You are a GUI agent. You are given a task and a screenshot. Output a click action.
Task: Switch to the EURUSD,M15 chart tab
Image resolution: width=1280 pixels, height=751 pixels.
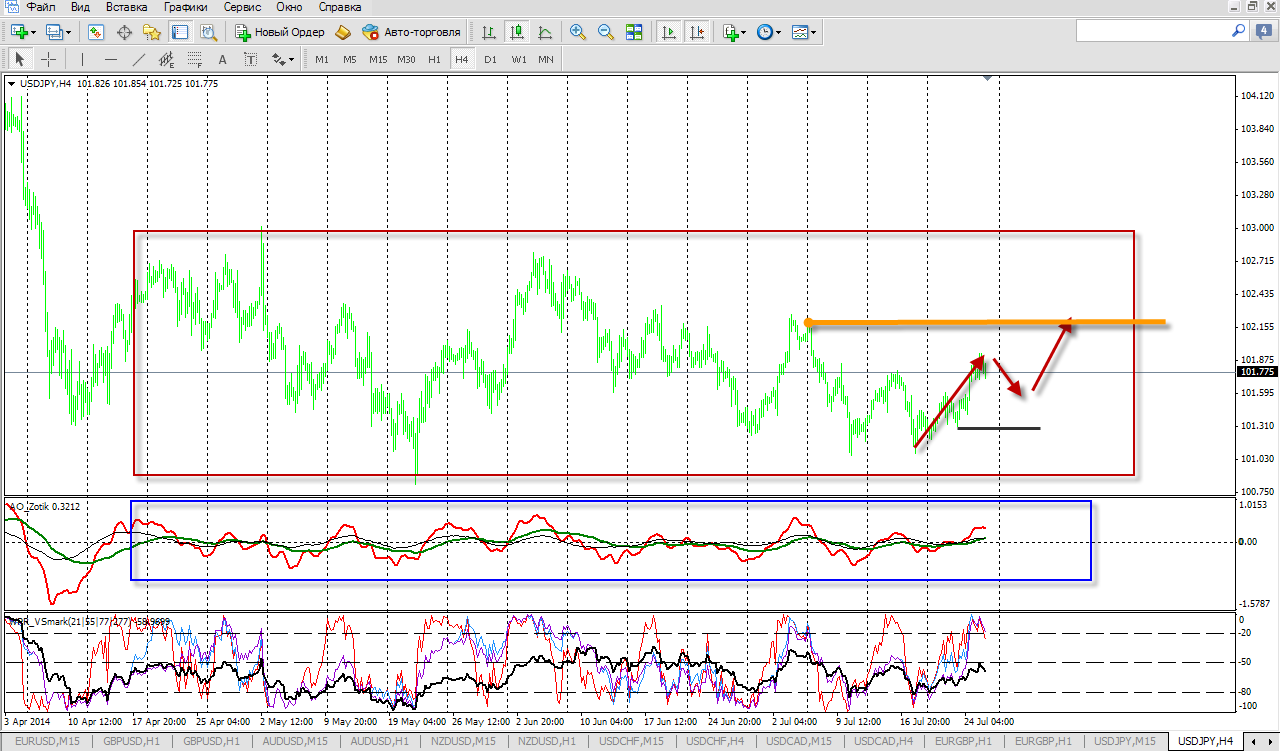(x=47, y=741)
